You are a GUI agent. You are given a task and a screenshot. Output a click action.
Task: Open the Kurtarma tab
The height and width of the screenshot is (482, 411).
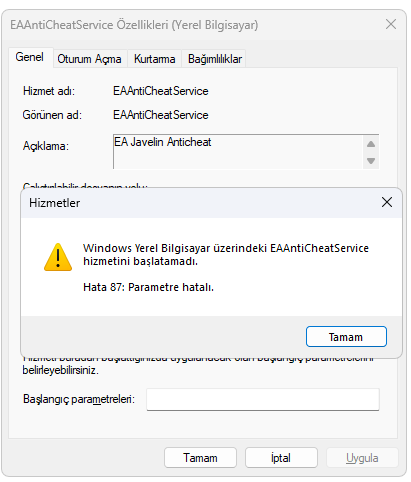154,59
